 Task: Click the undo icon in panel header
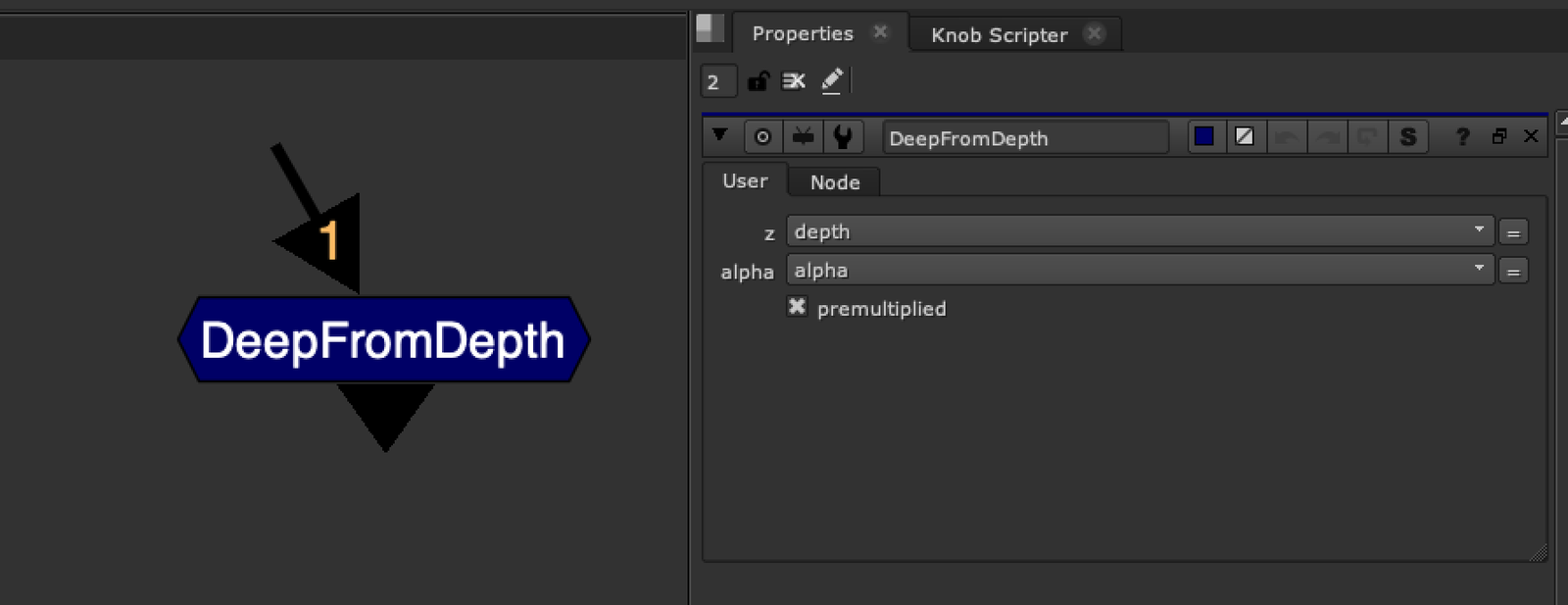(1287, 137)
